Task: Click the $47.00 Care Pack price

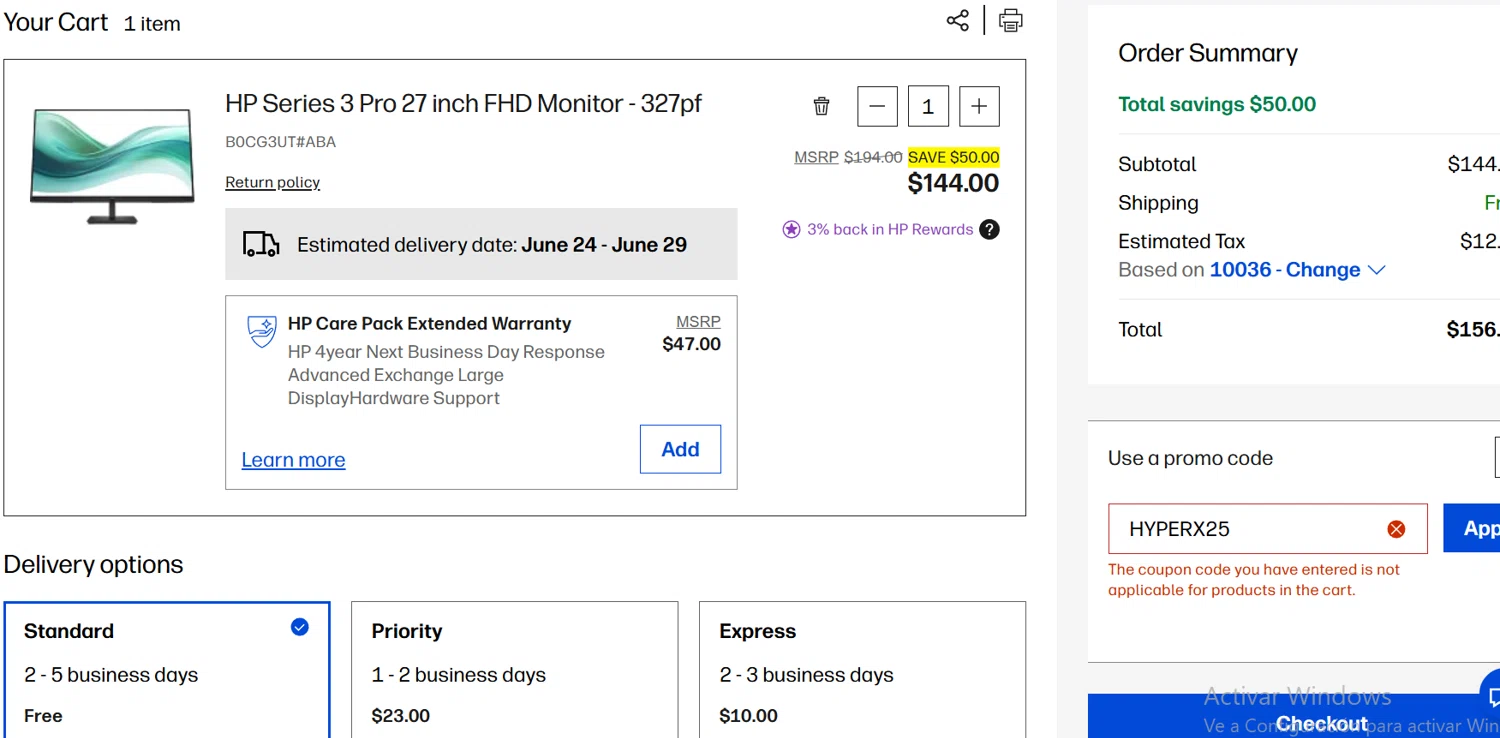Action: 692,344
